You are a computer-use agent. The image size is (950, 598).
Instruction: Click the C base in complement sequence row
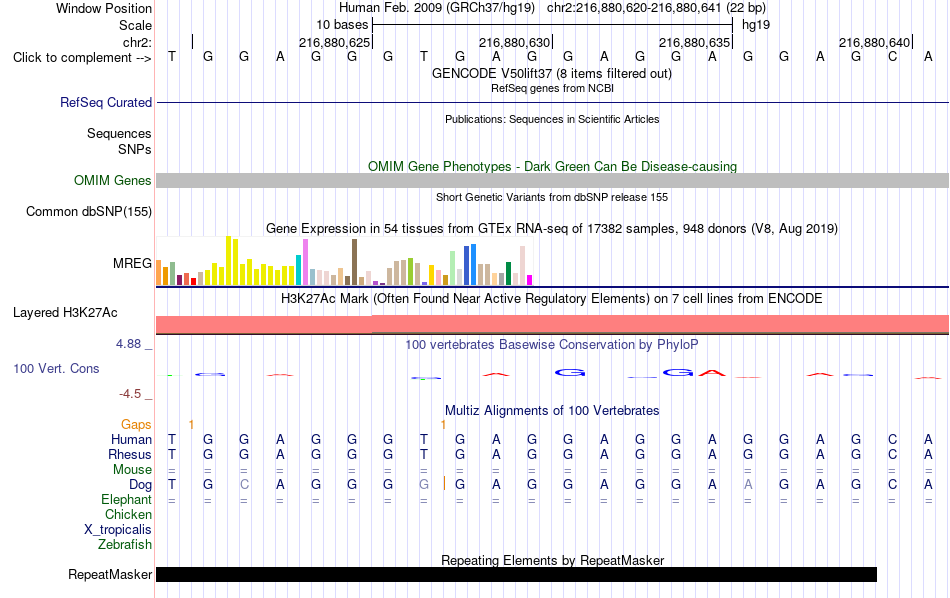(892, 57)
